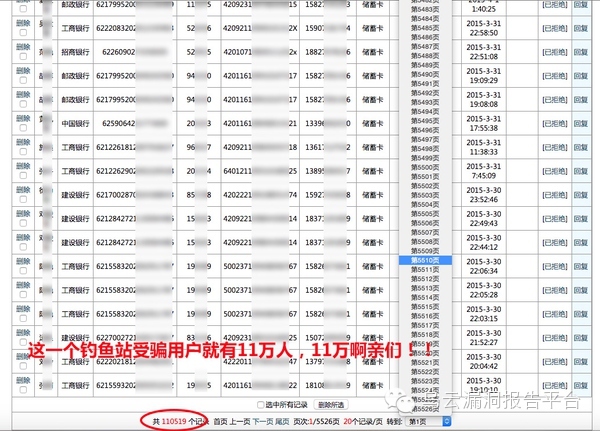The height and width of the screenshot is (431, 600).
Task: Choose 第5500页 from the dropdown list
Action: pos(425,167)
